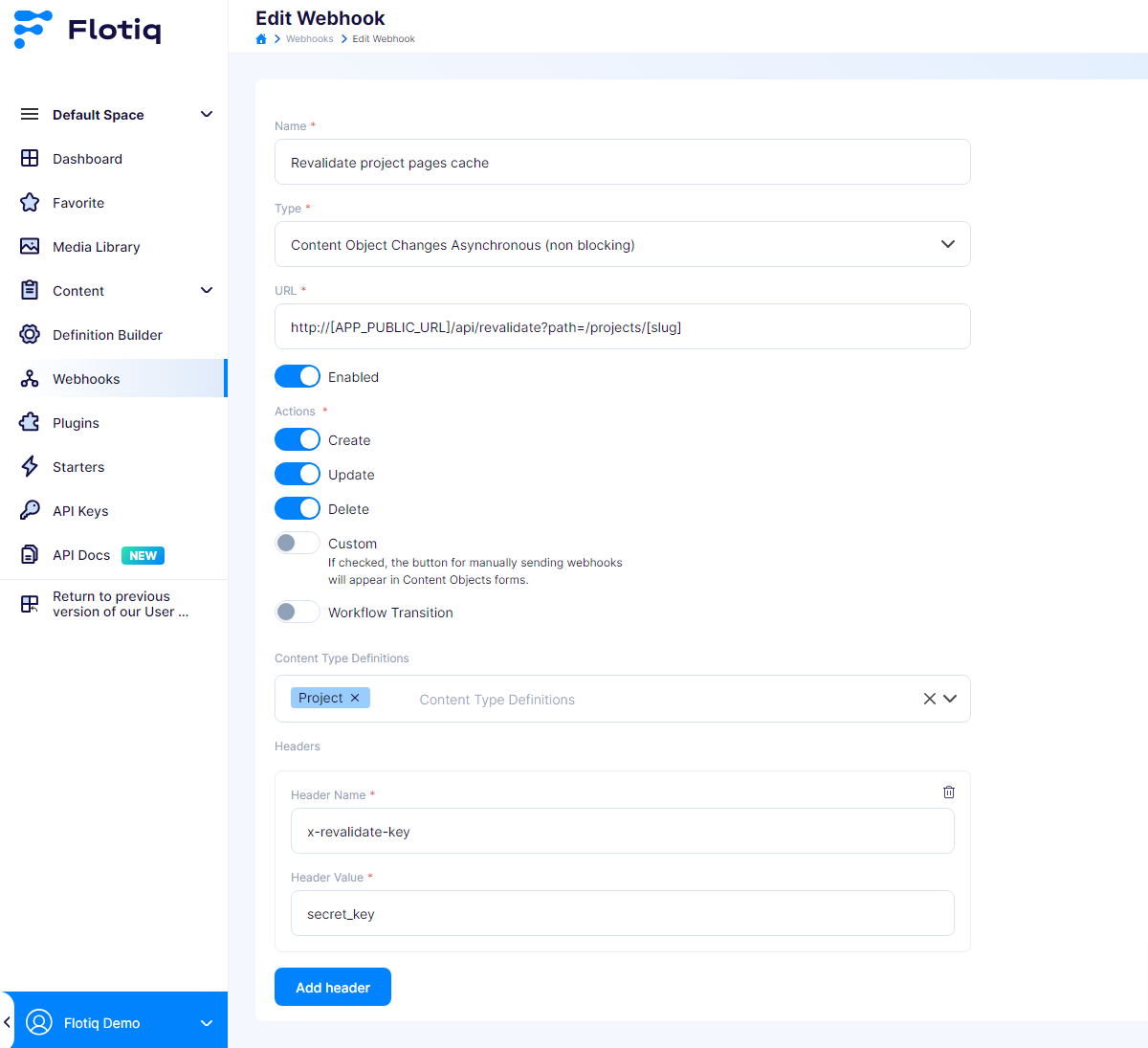Enable the Custom action switch
Viewport: 1148px width, 1048px height.
click(298, 543)
